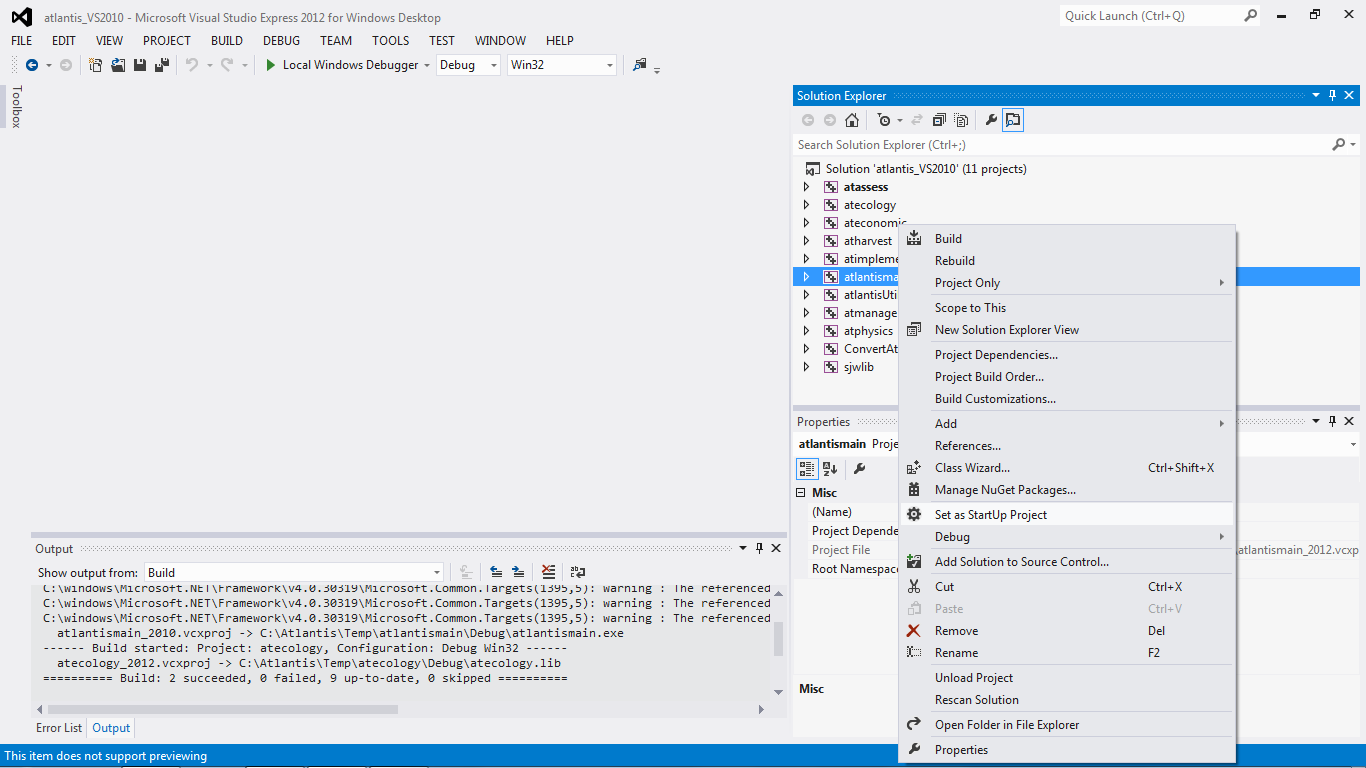Open the BUILD menu in menu bar
1366x768 pixels.
pos(226,41)
